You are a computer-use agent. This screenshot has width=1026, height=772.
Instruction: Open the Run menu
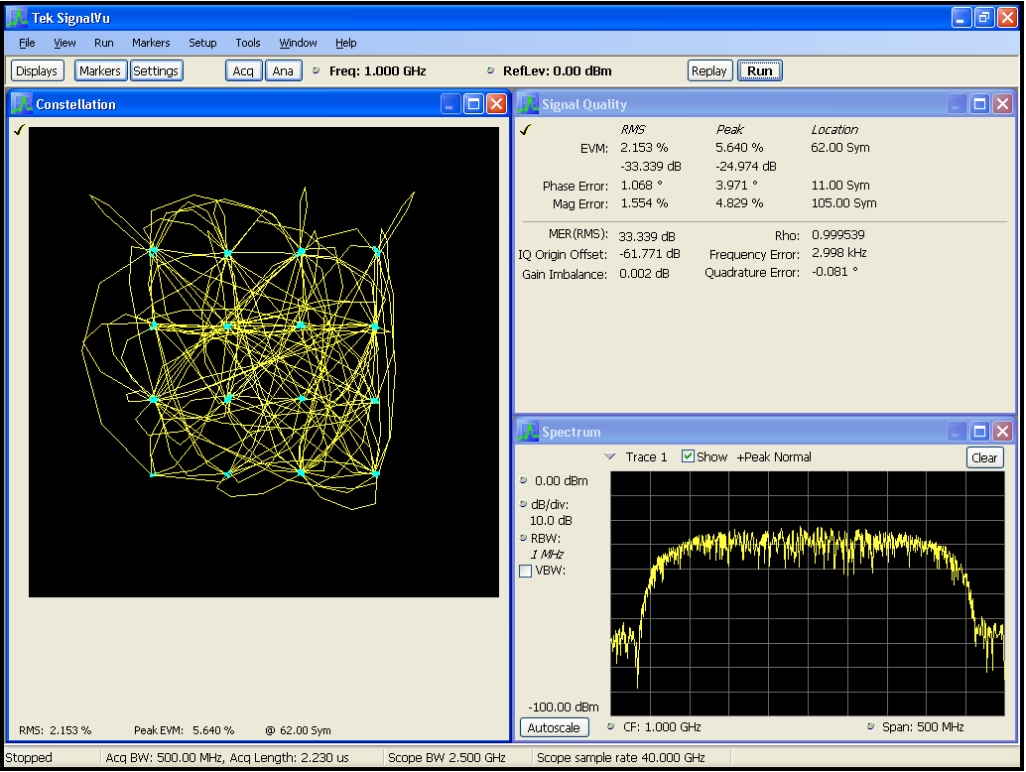point(103,43)
